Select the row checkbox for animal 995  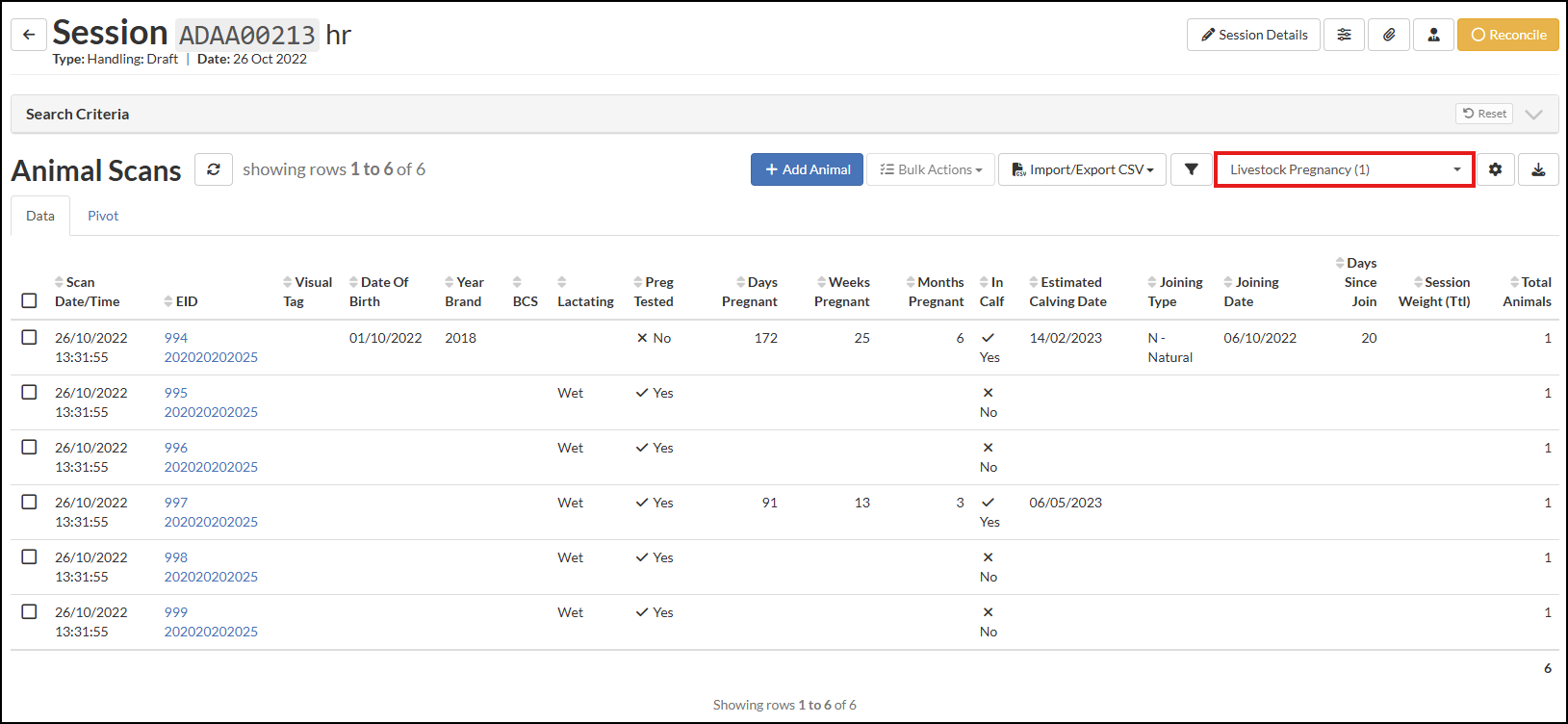click(29, 392)
